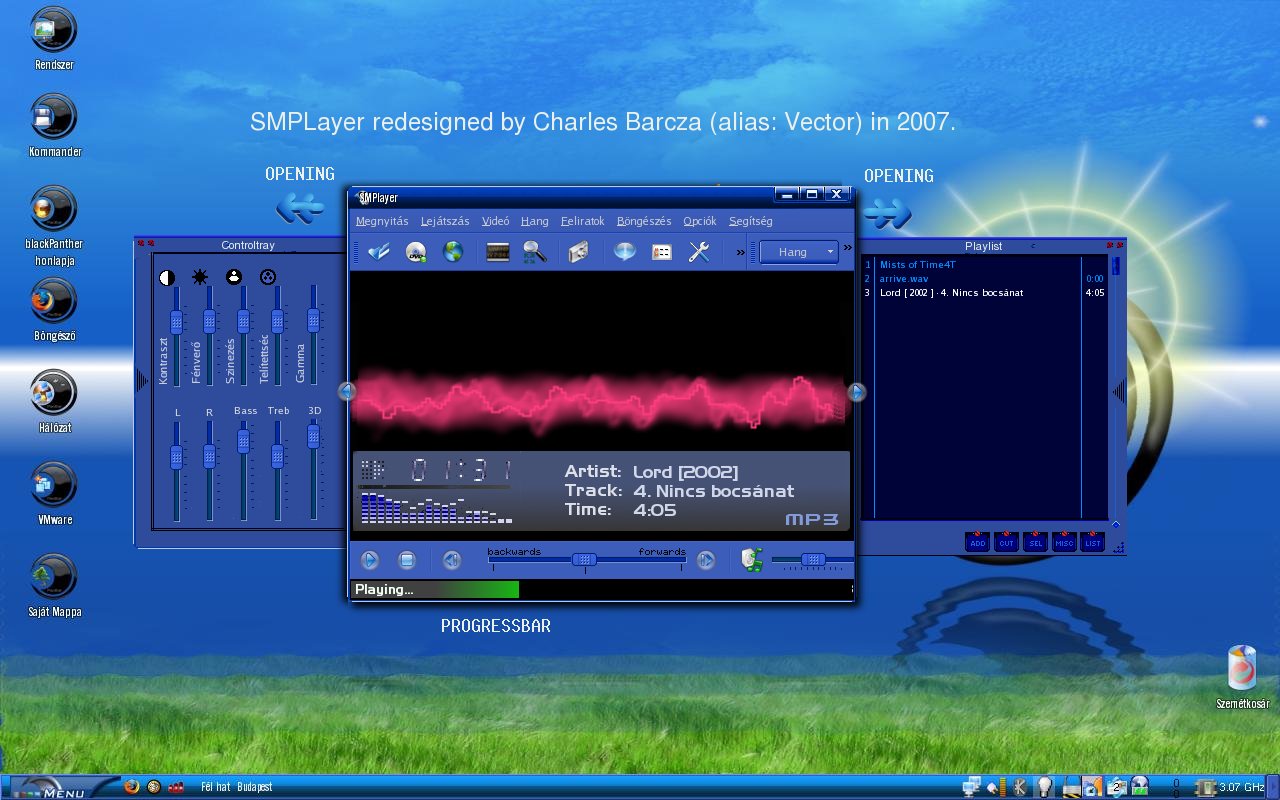Click the backwards/forwards seek slider handle

tap(584, 560)
